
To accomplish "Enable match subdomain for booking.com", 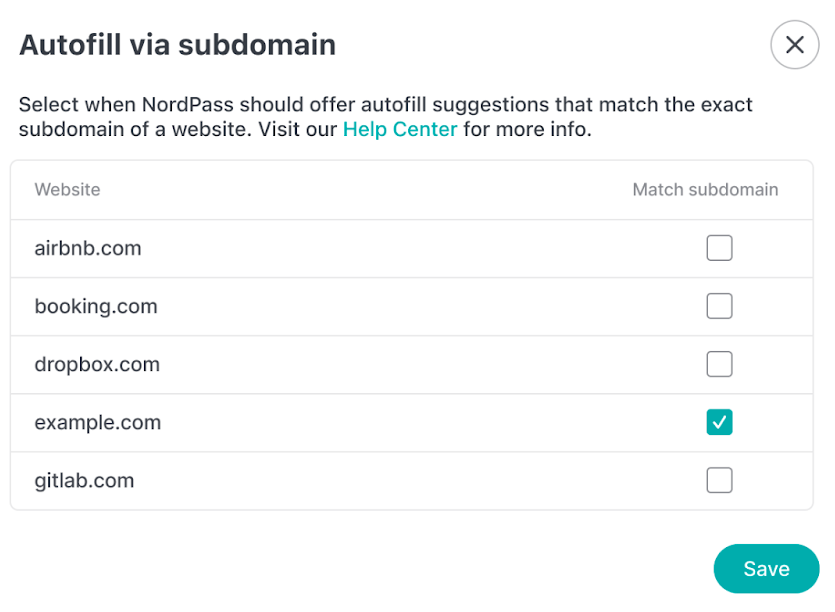I will (x=719, y=306).
